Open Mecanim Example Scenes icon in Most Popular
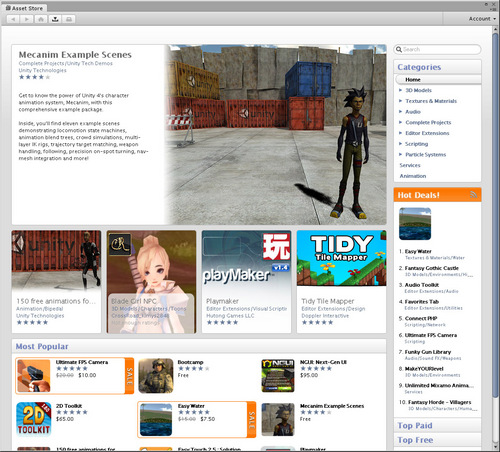500x452 pixels. (x=278, y=419)
